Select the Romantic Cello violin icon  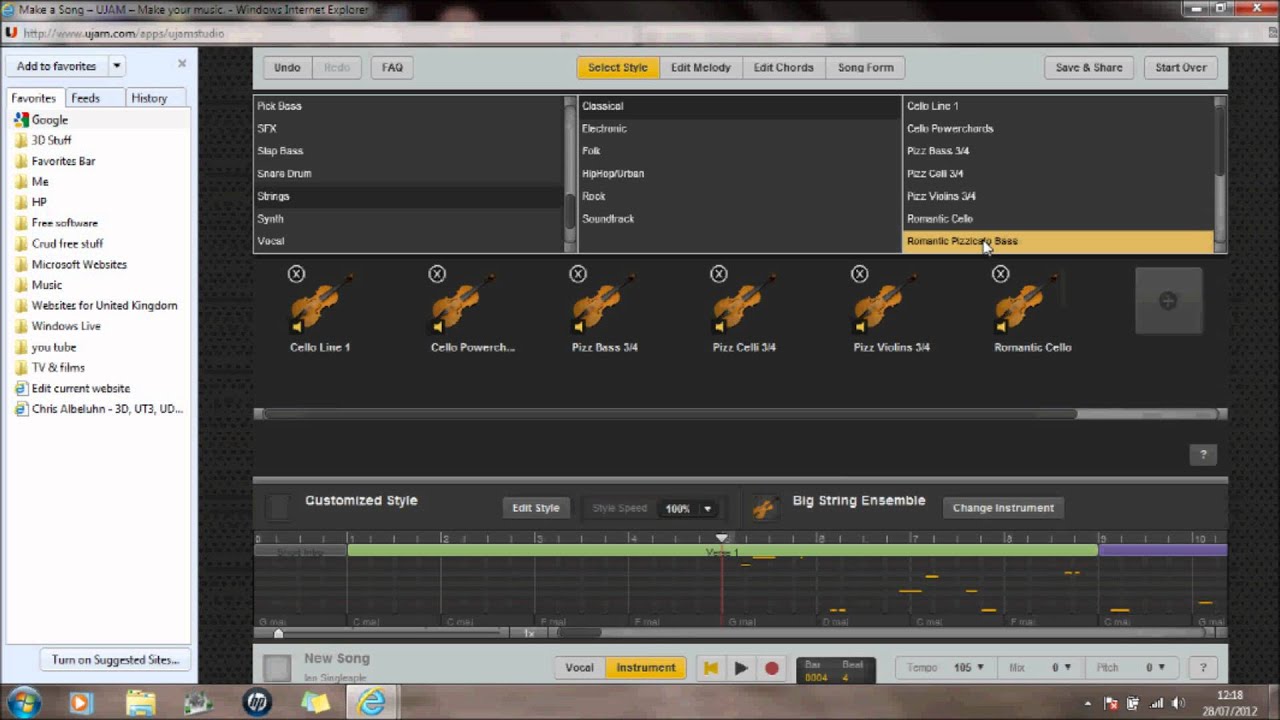point(1029,303)
